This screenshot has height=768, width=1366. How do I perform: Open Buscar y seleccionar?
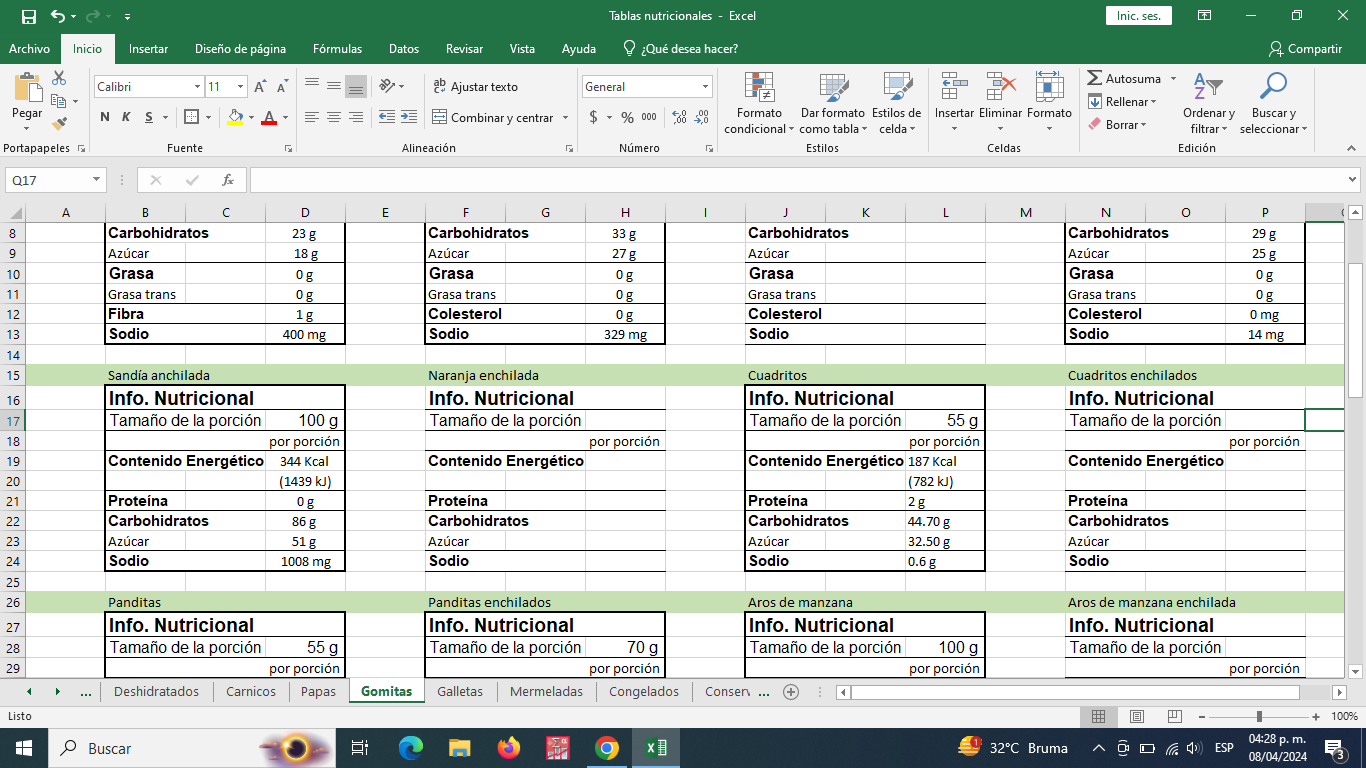(1274, 103)
